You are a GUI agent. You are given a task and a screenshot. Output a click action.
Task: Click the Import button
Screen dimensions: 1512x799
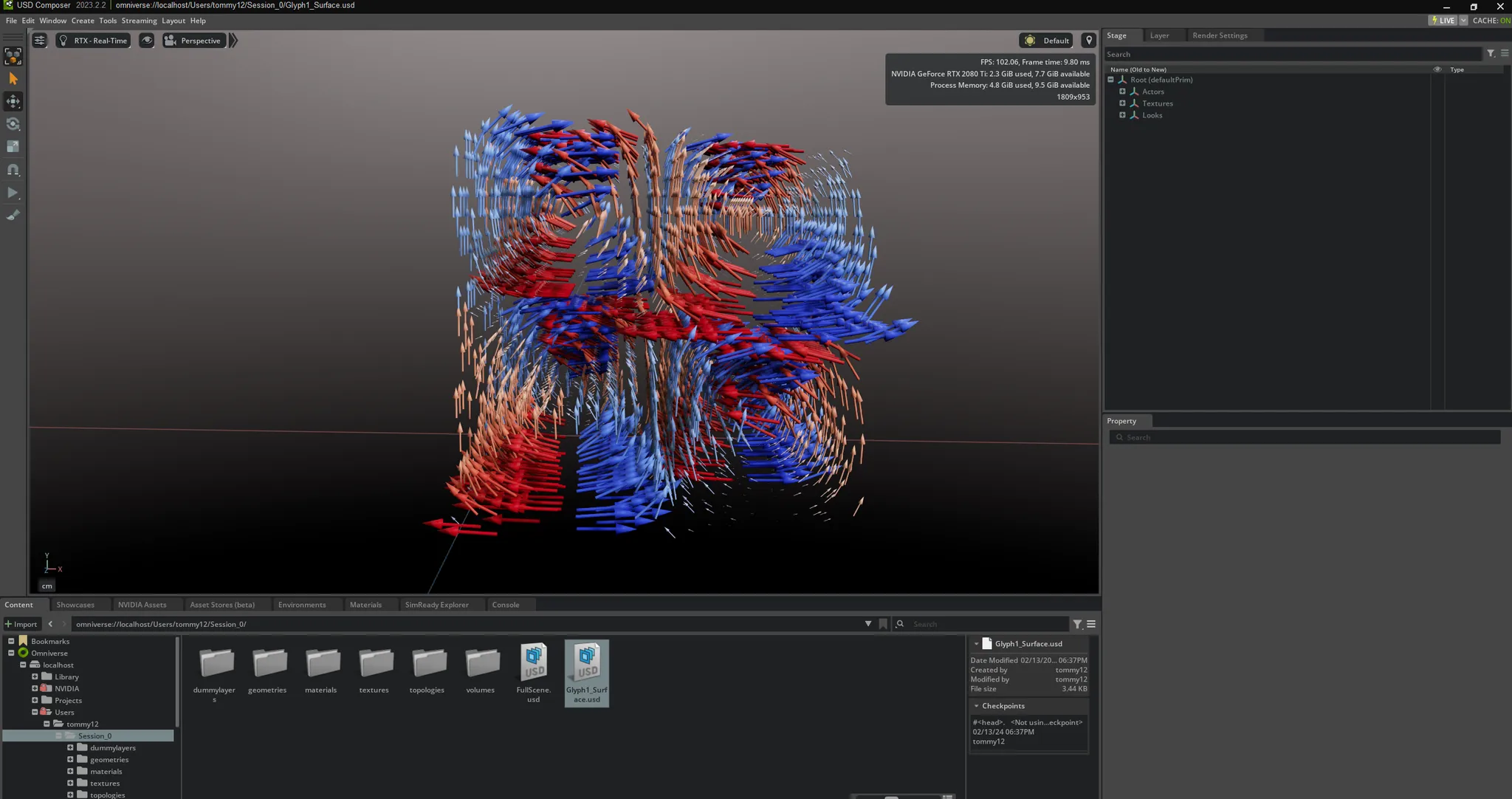pos(21,624)
